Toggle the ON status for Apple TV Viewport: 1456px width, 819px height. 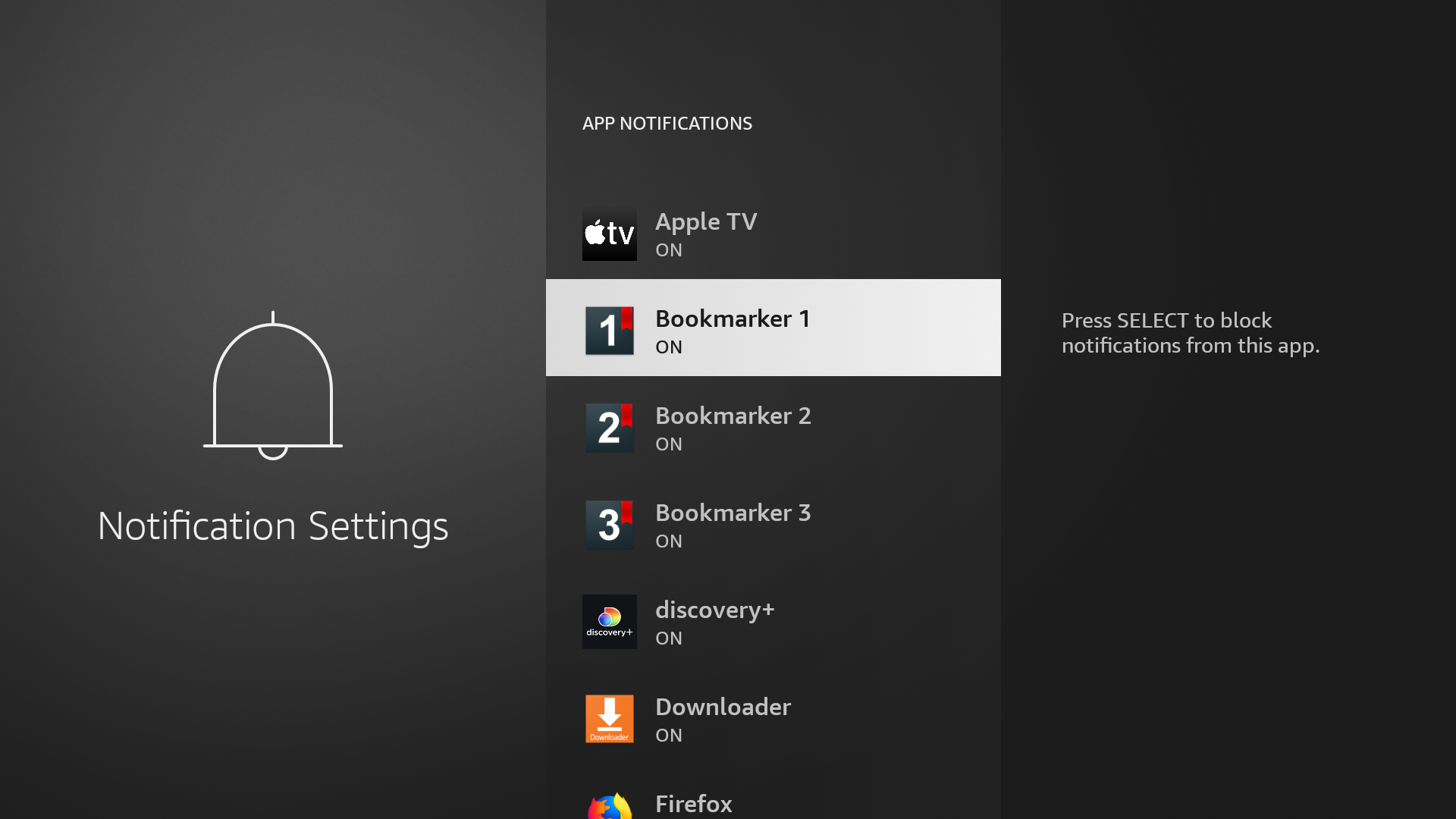(x=669, y=250)
